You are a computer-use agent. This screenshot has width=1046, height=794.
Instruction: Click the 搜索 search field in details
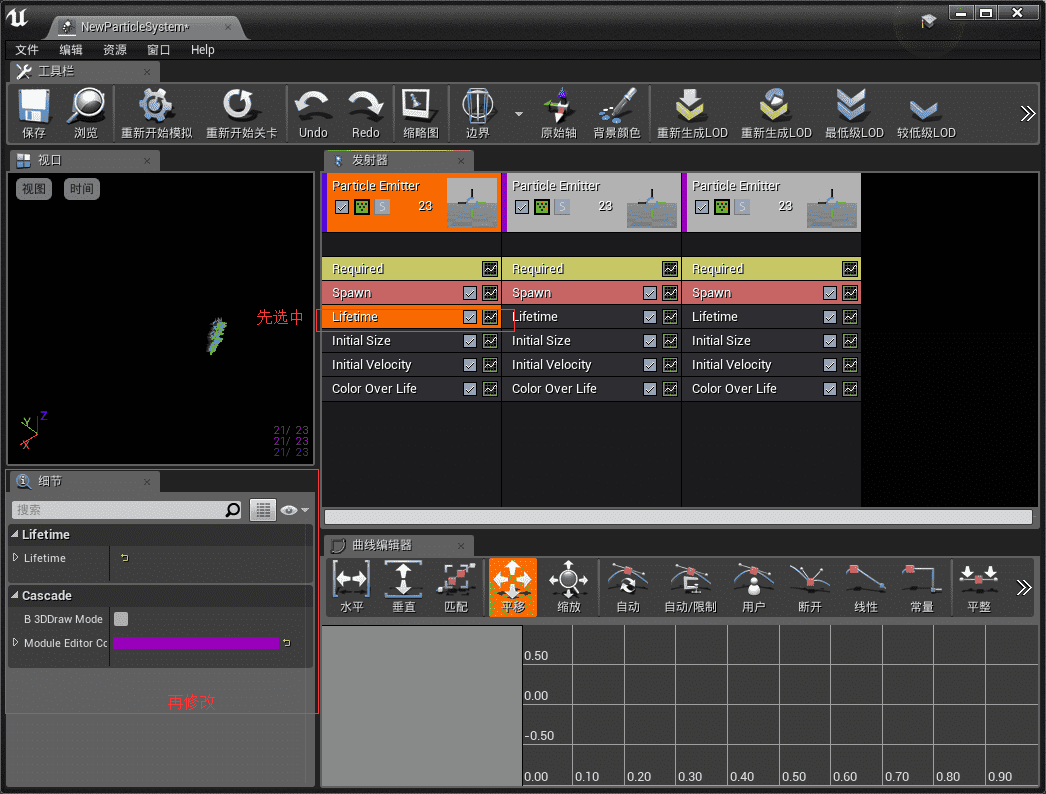(x=118, y=510)
